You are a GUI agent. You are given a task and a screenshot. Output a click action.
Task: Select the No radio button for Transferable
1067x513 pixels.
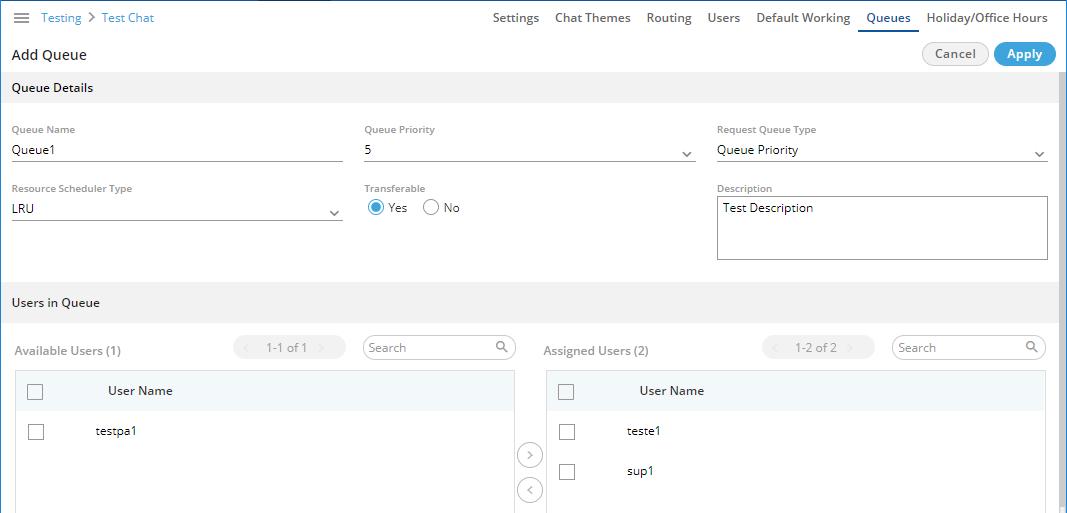(431, 208)
